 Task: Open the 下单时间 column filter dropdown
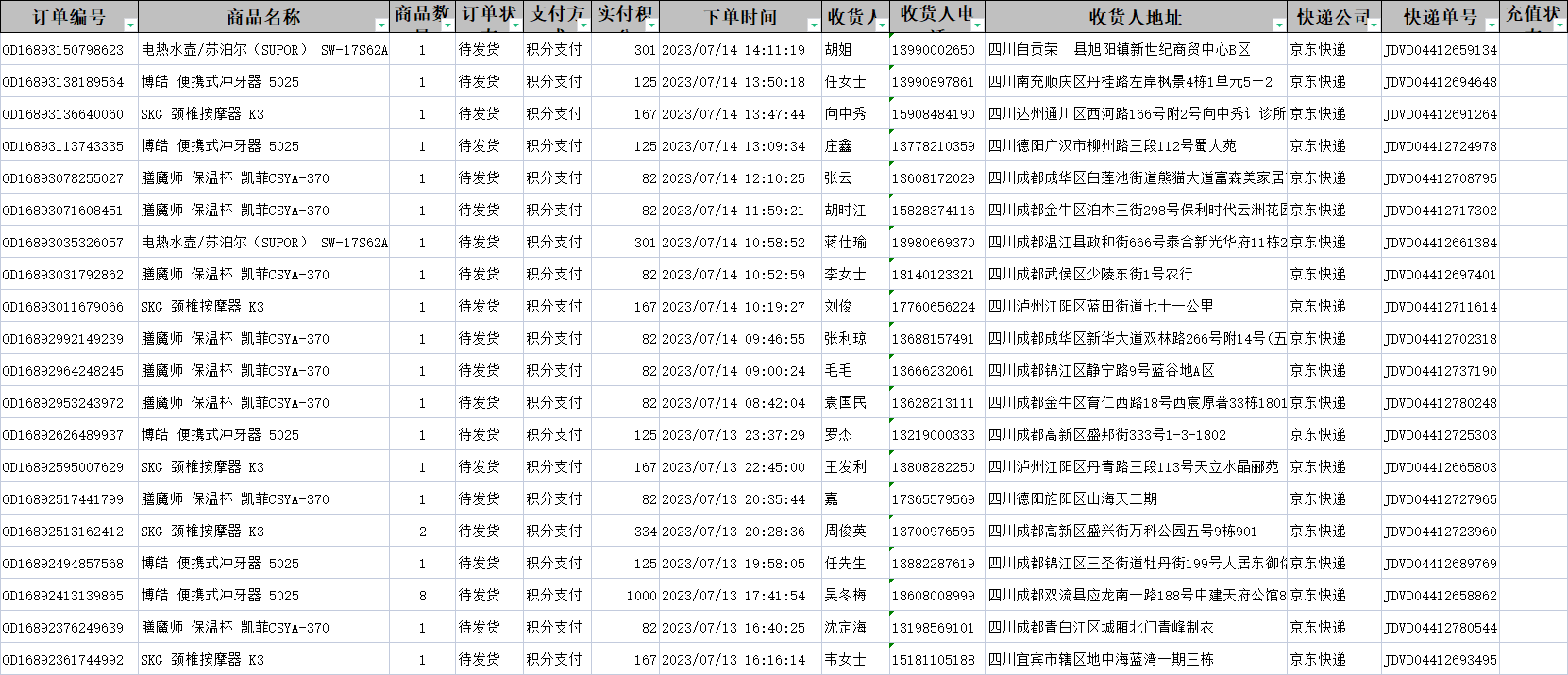coord(814,25)
